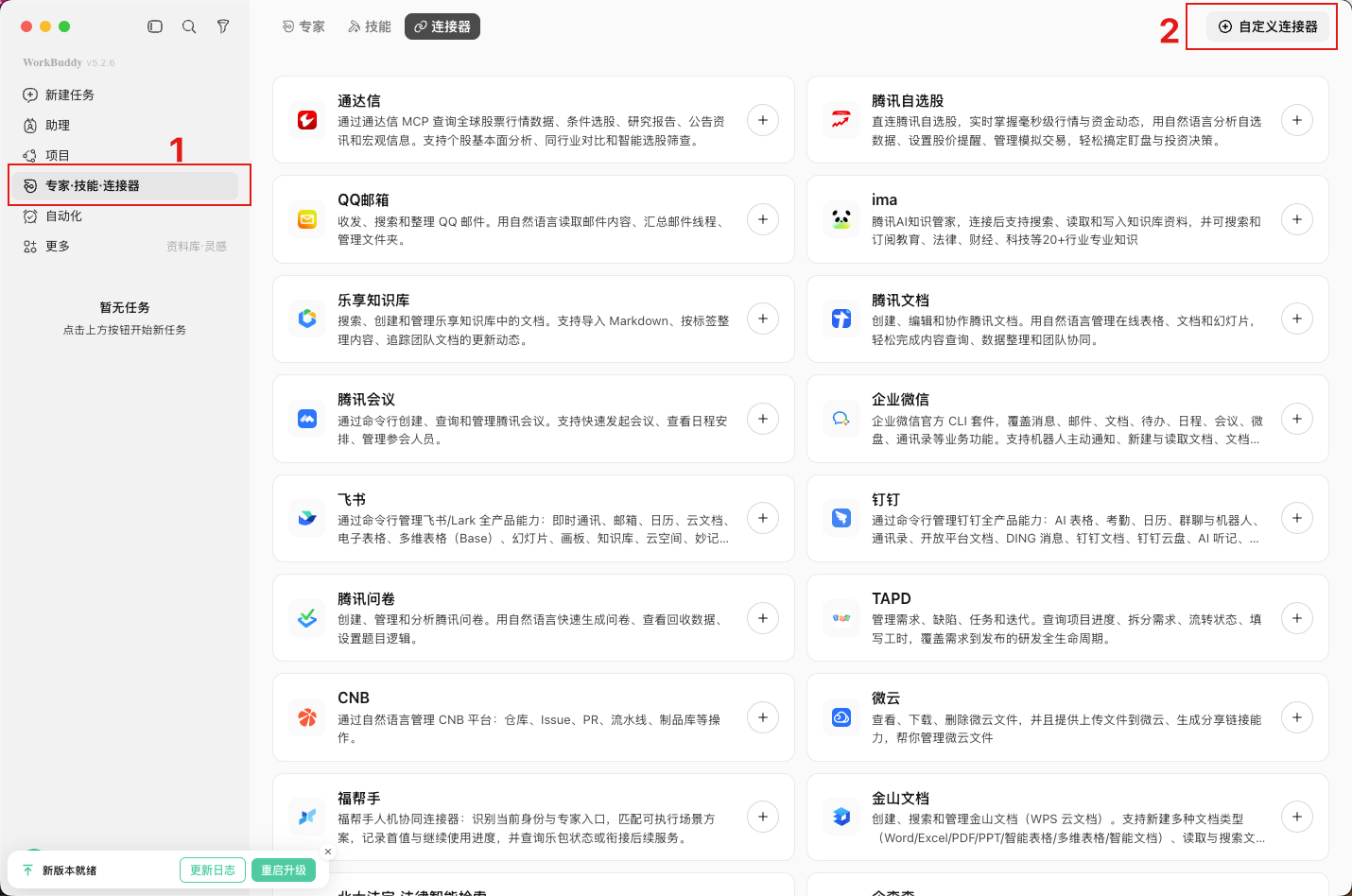
Task: Add the 腾讯会议 connector
Action: 763,419
